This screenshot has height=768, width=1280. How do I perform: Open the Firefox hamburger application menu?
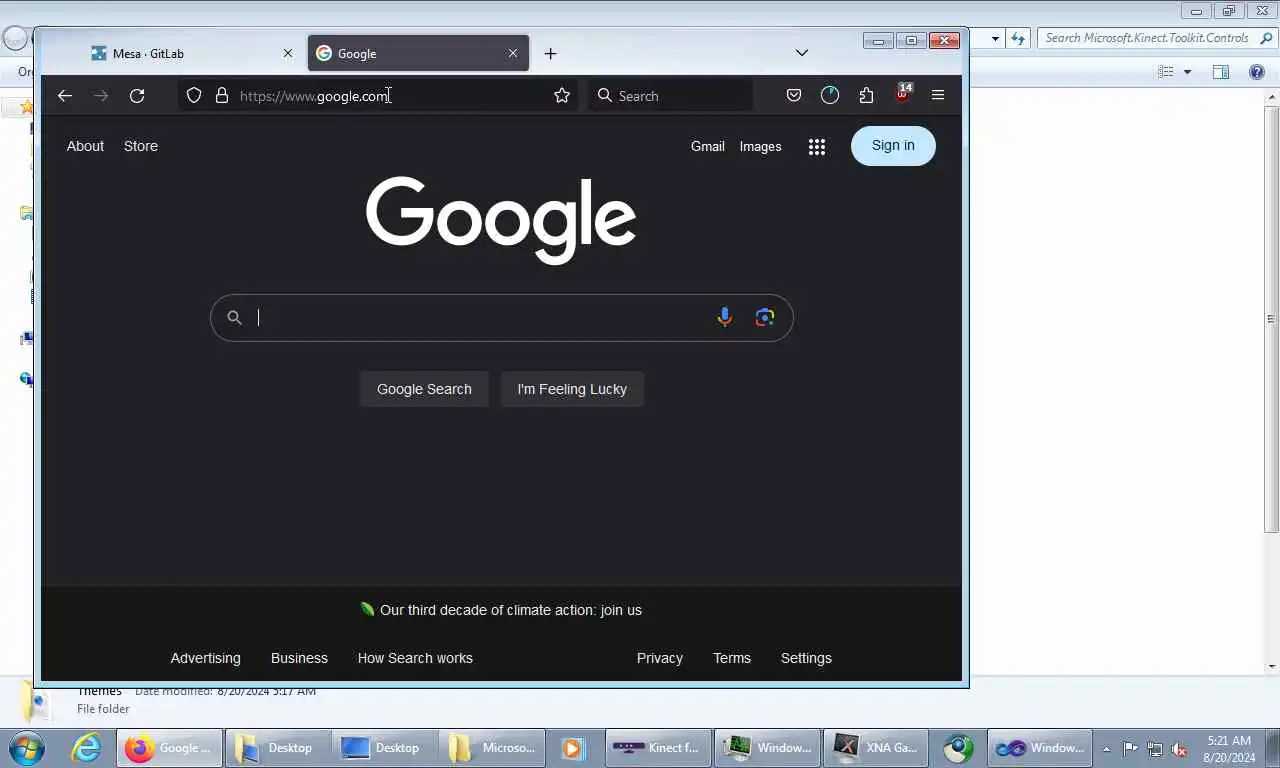point(938,95)
